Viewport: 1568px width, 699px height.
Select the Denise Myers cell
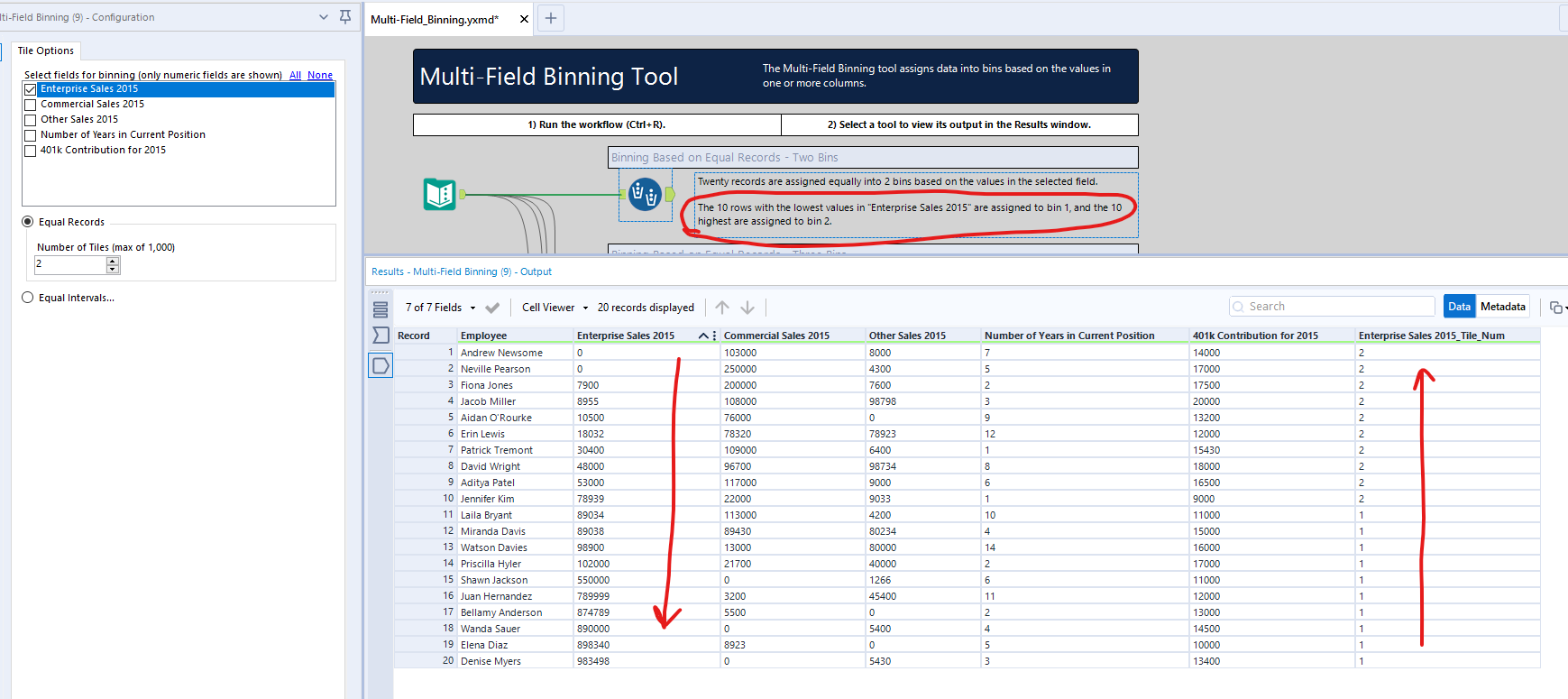point(515,661)
